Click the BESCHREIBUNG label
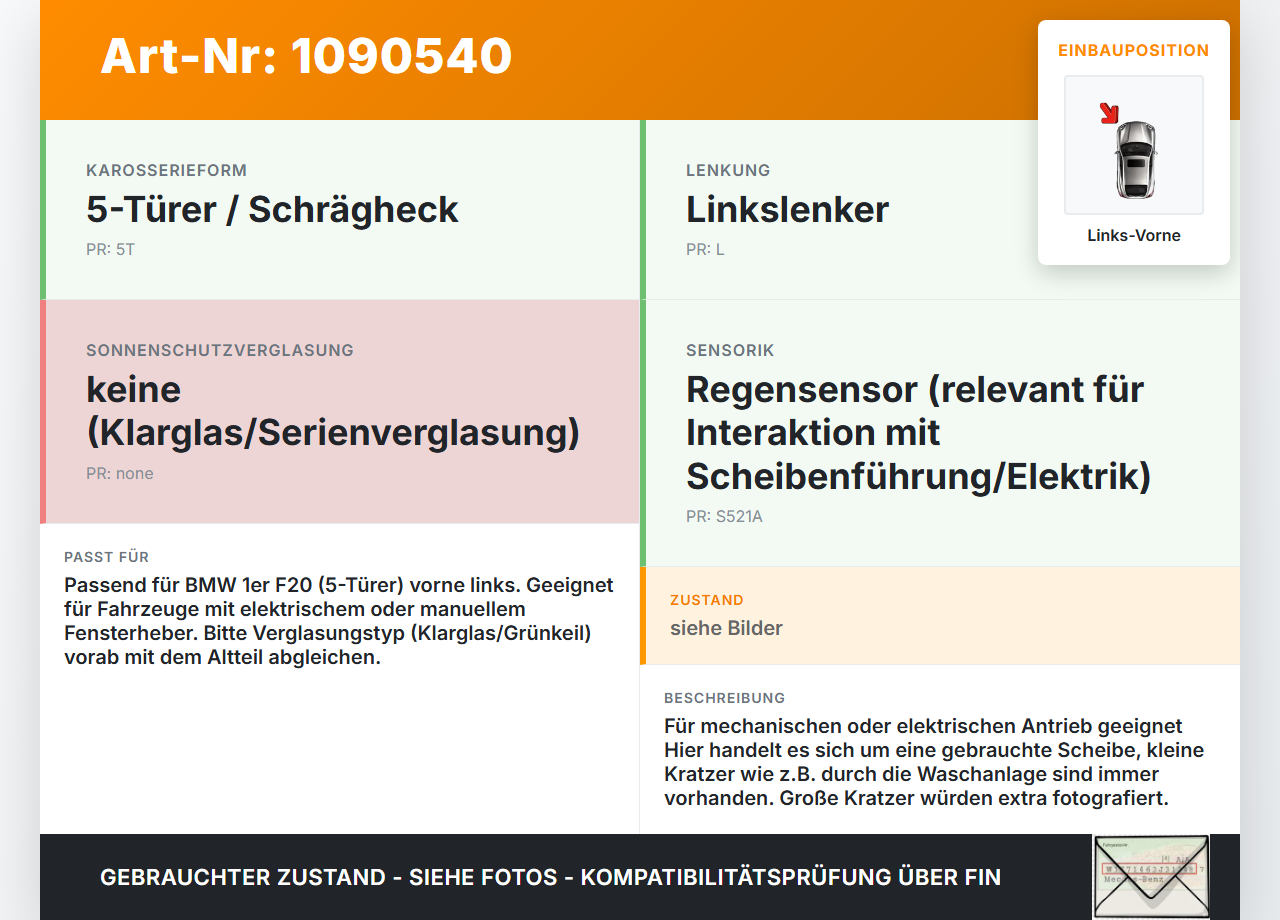The width and height of the screenshot is (1280, 920). coord(724,698)
